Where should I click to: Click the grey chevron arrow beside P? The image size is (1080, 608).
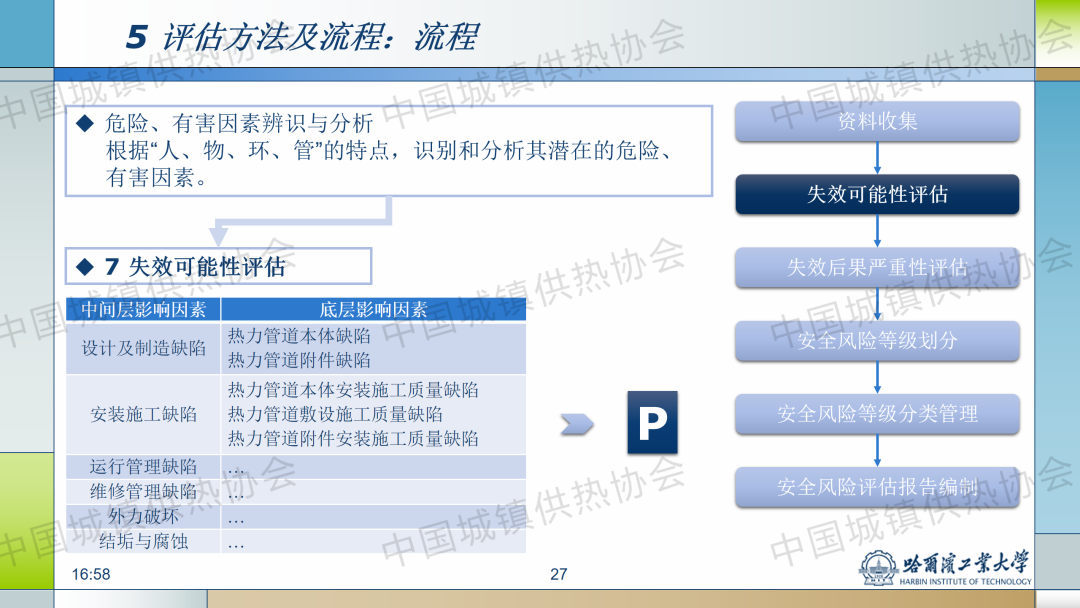576,424
